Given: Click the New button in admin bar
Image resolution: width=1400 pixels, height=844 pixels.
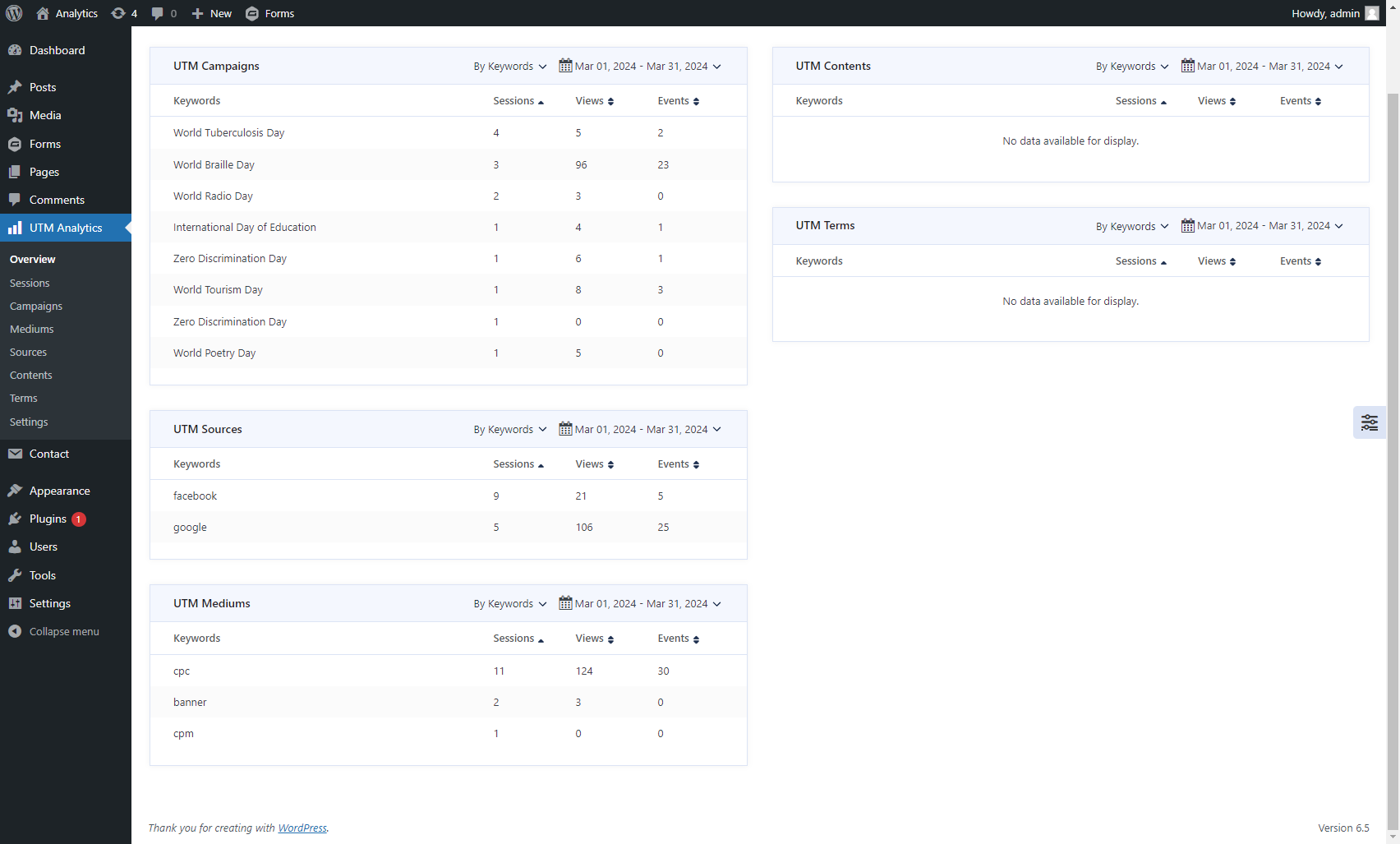Looking at the screenshot, I should pyautogui.click(x=212, y=13).
